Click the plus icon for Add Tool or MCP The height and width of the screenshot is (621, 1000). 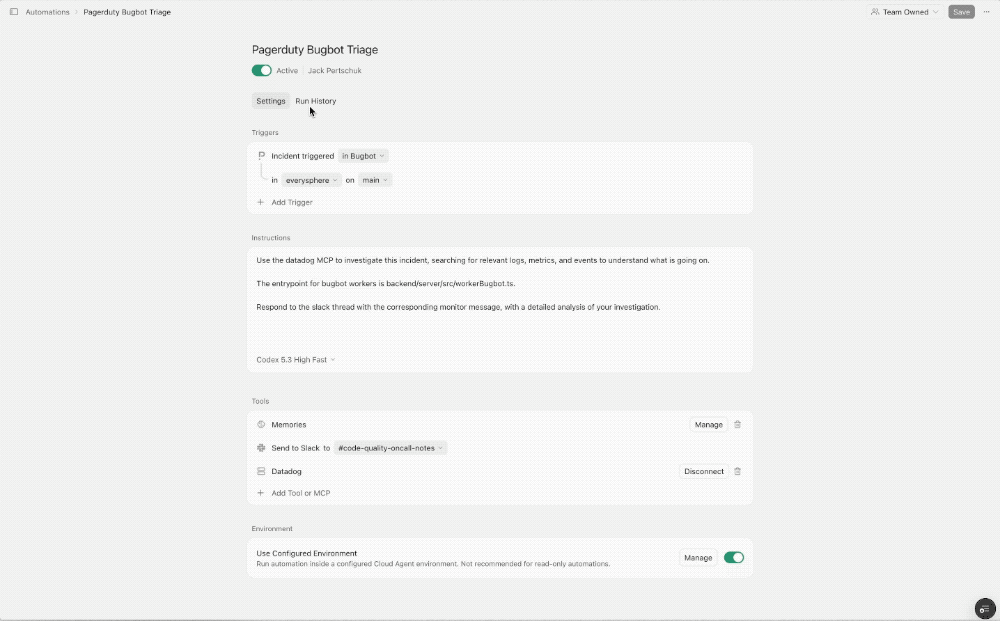pos(261,493)
